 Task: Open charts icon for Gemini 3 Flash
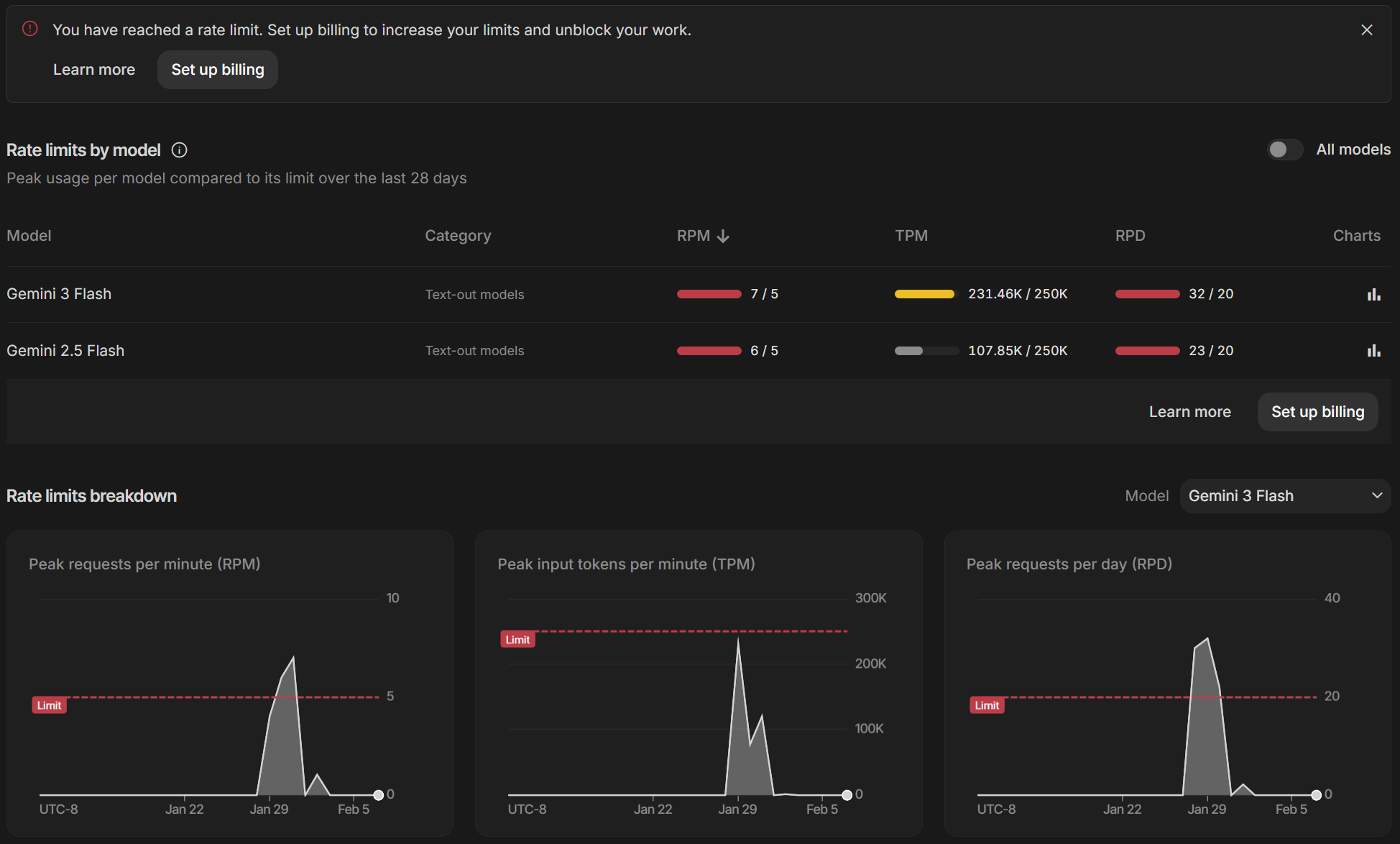click(1373, 295)
